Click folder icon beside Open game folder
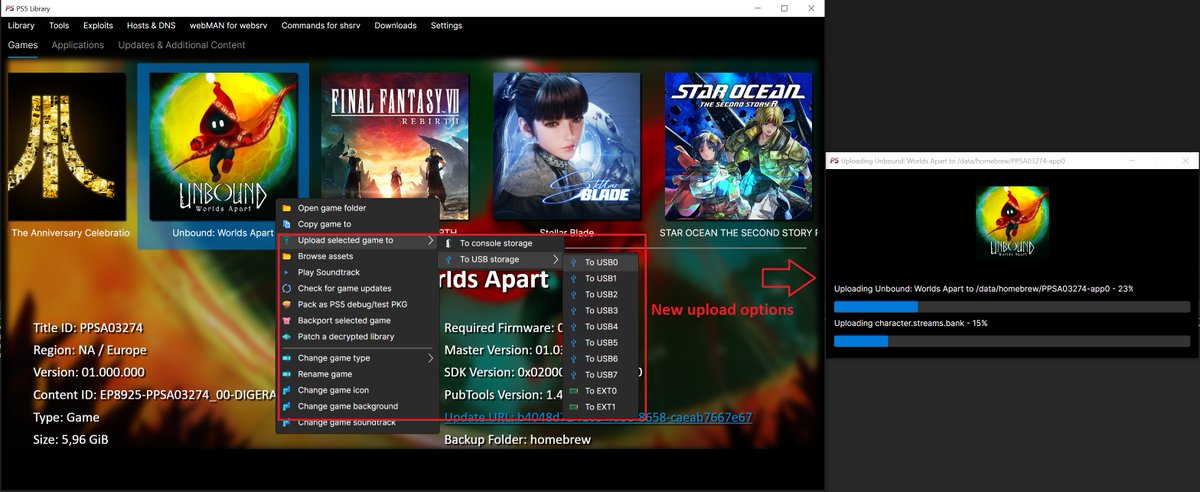The height and width of the screenshot is (492, 1200). (x=287, y=208)
